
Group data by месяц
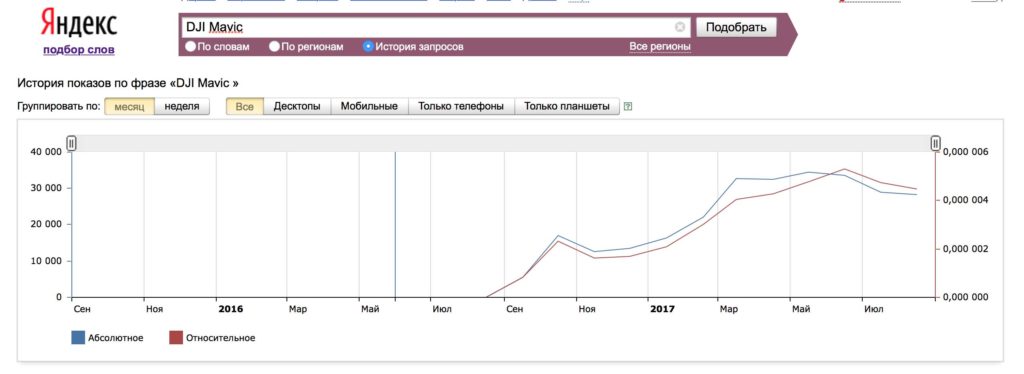(x=129, y=106)
